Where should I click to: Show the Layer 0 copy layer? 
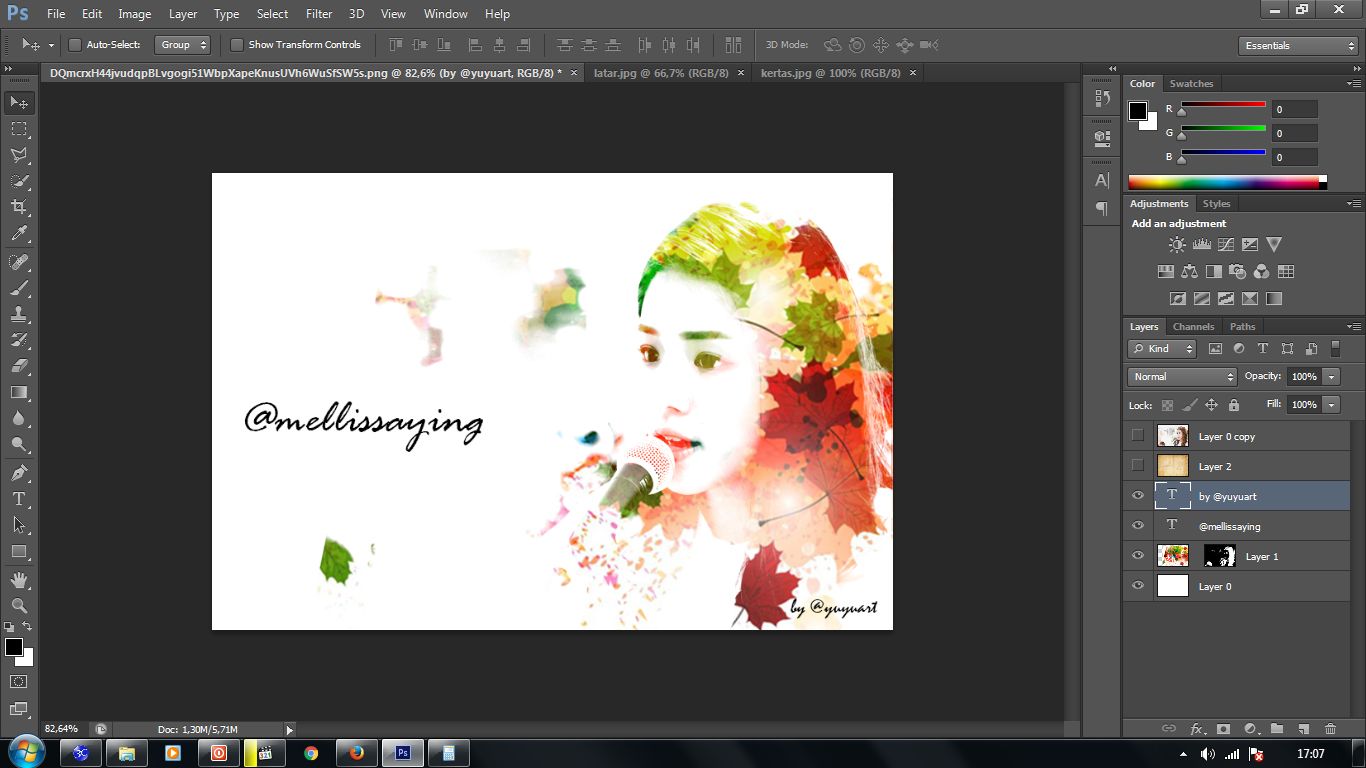[1137, 436]
